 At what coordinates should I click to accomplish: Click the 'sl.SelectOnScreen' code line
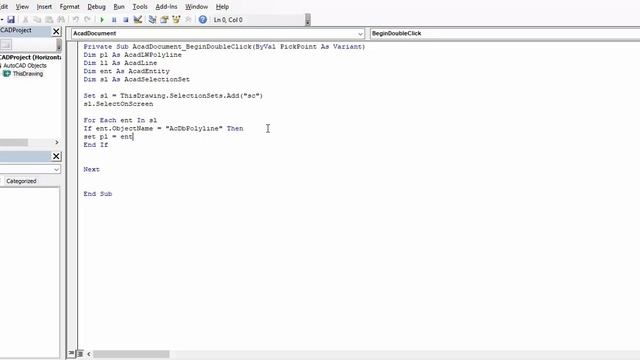tap(118, 104)
